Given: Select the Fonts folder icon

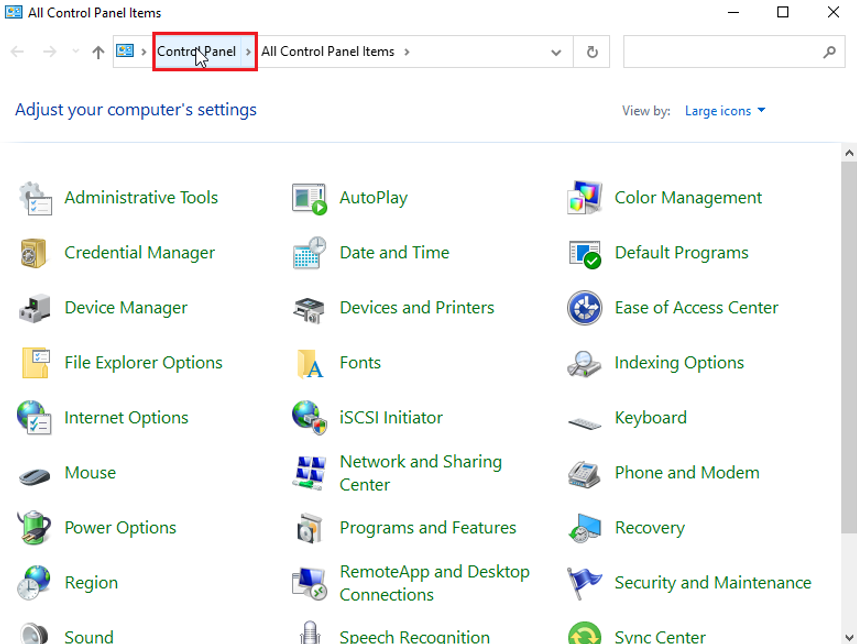Looking at the screenshot, I should tap(310, 363).
